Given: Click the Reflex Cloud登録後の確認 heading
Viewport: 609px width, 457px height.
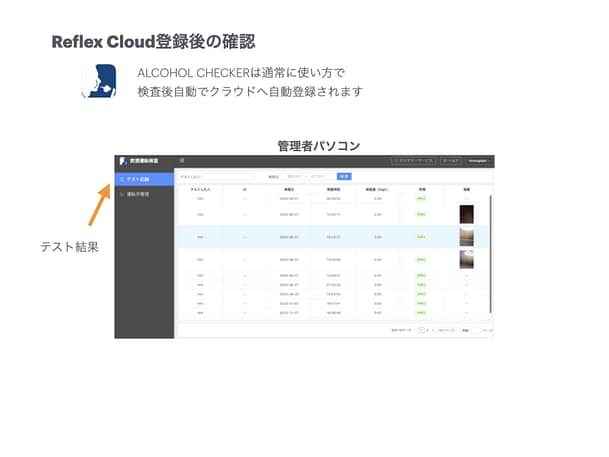Looking at the screenshot, I should (153, 42).
